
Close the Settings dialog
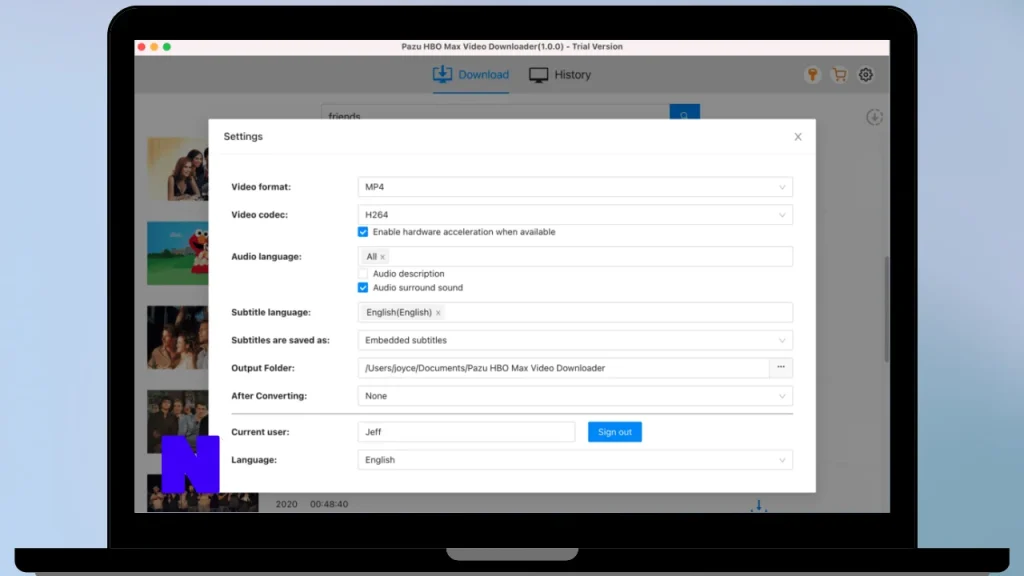point(797,136)
